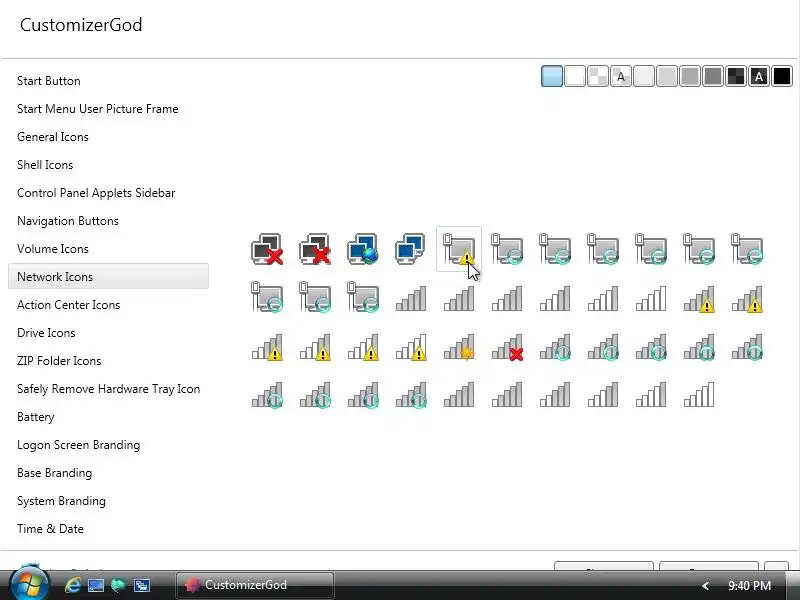800x600 pixels.
Task: Open the Battery category
Action: pos(35,417)
